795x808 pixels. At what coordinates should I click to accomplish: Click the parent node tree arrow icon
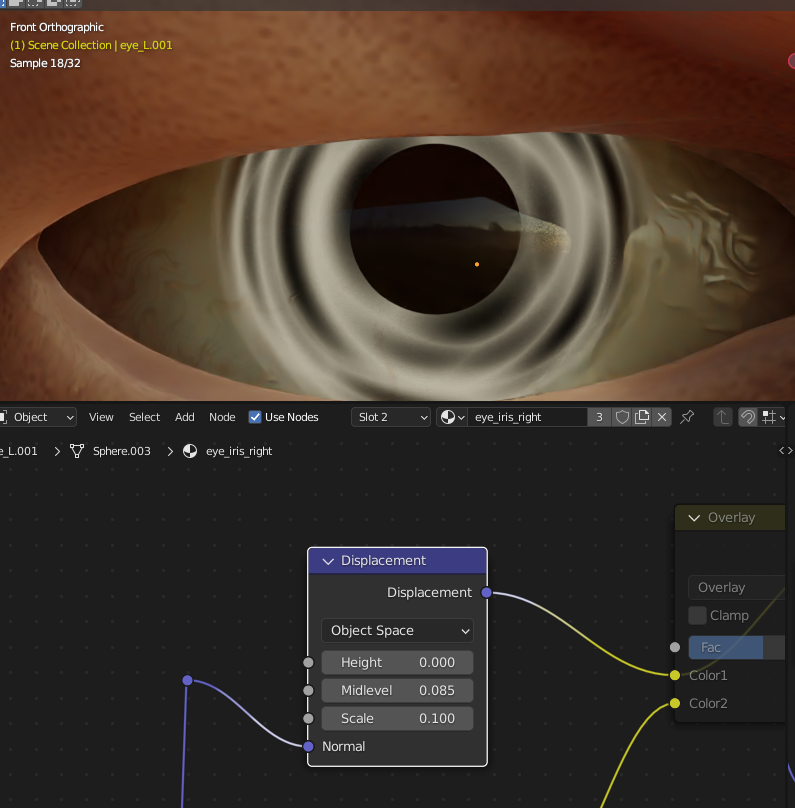pos(722,417)
